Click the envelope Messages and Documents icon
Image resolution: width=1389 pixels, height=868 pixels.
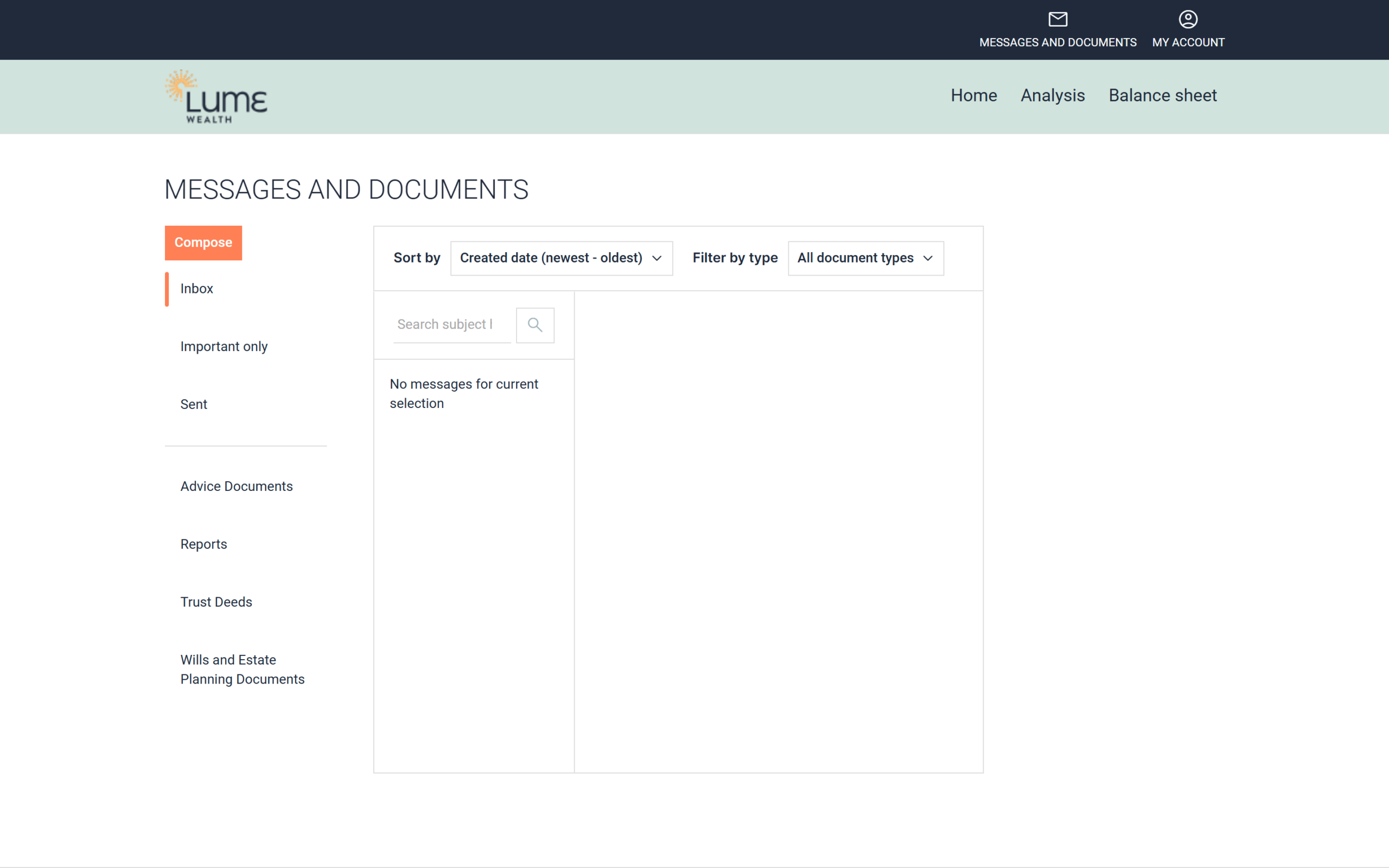[x=1057, y=20]
